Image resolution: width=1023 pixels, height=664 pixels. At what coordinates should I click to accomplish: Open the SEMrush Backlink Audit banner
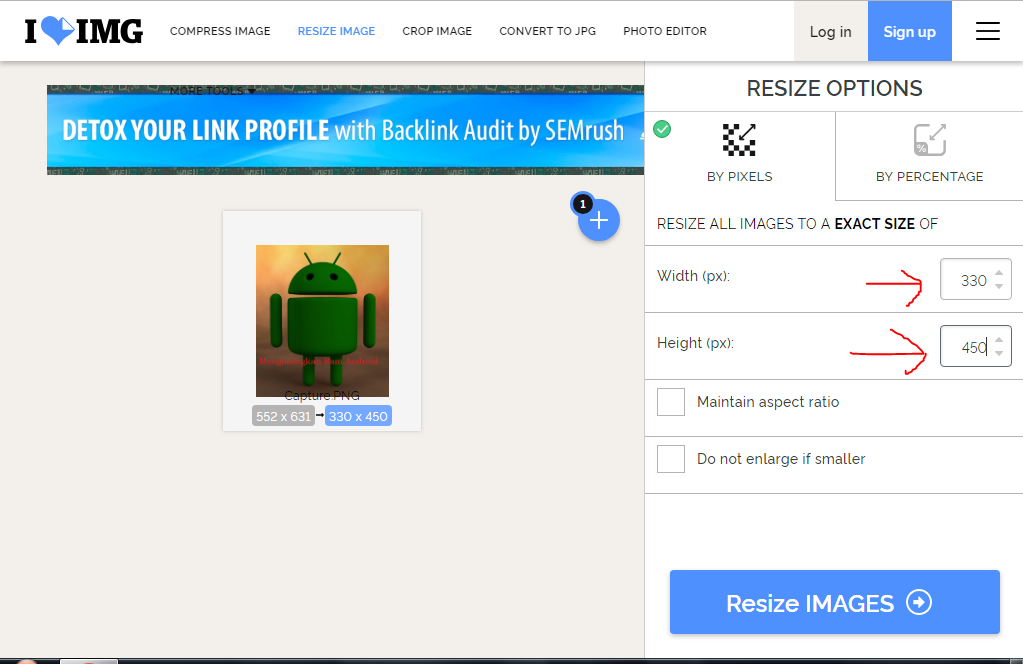point(345,130)
